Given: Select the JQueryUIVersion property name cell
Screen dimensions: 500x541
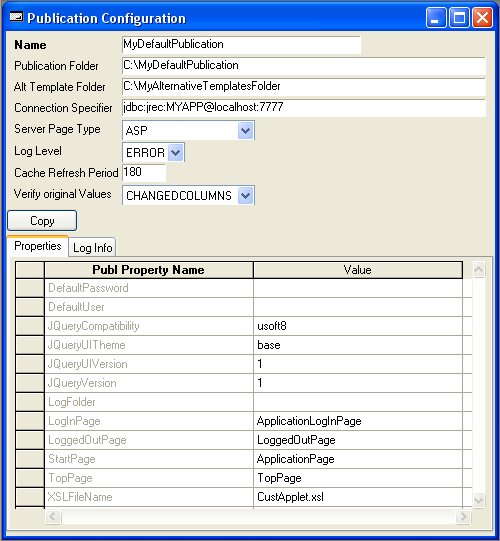Looking at the screenshot, I should 149,364.
